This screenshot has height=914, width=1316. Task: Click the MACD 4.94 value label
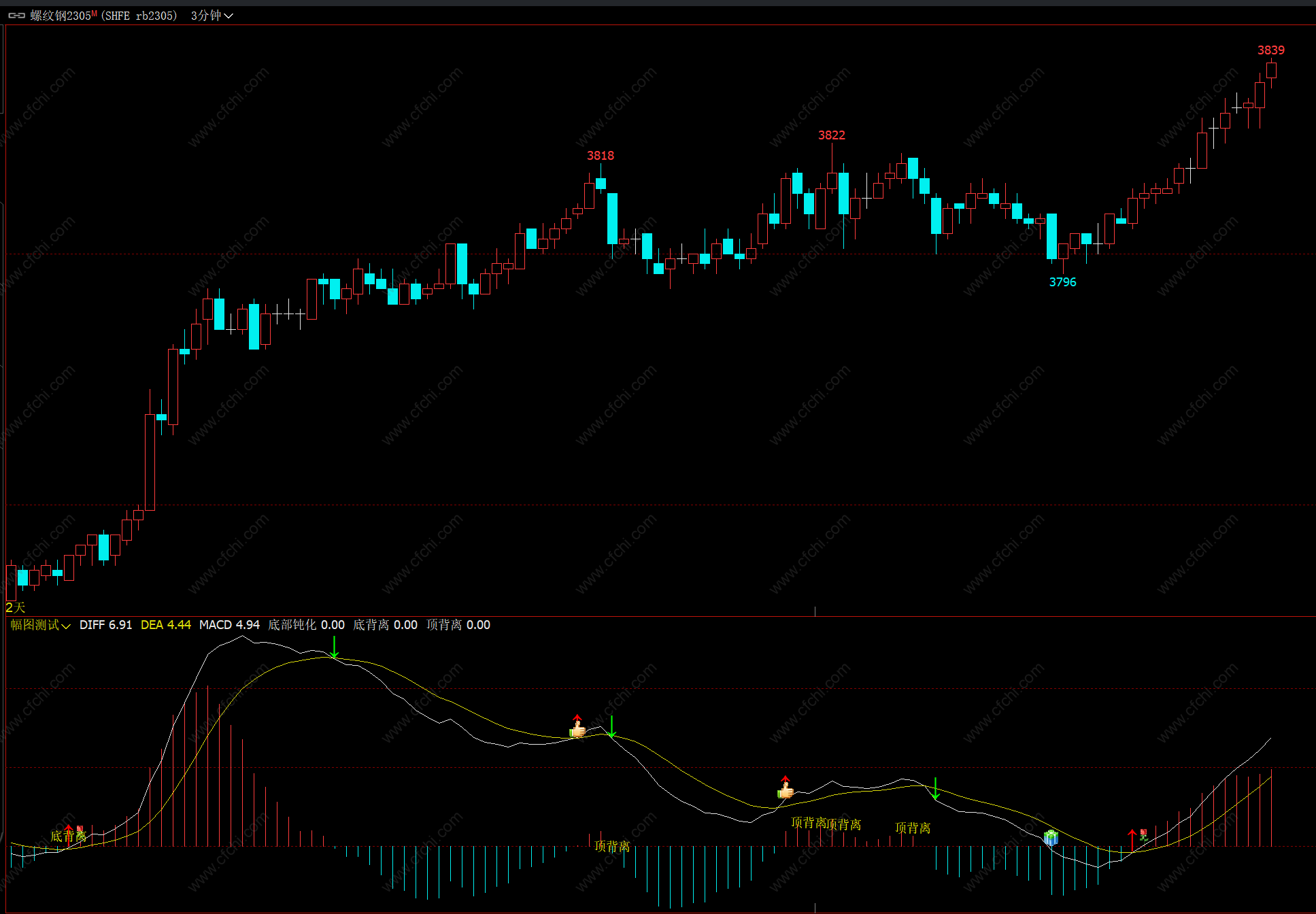(229, 624)
